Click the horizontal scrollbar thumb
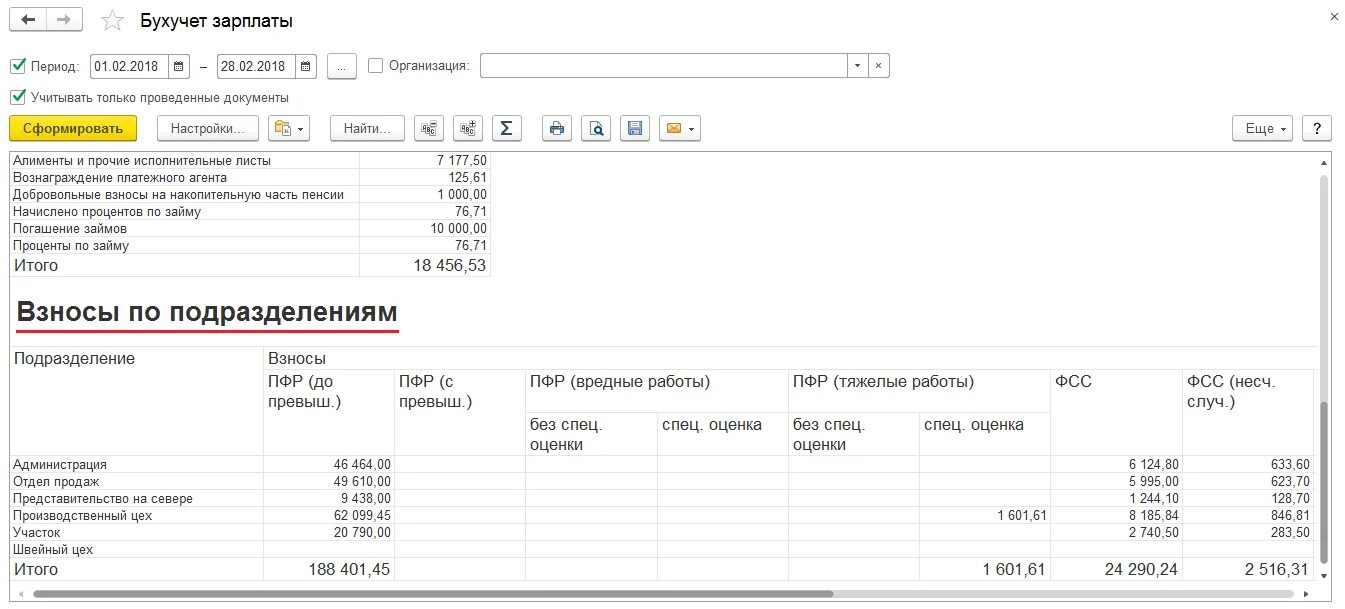1345x609 pixels. tap(433, 593)
